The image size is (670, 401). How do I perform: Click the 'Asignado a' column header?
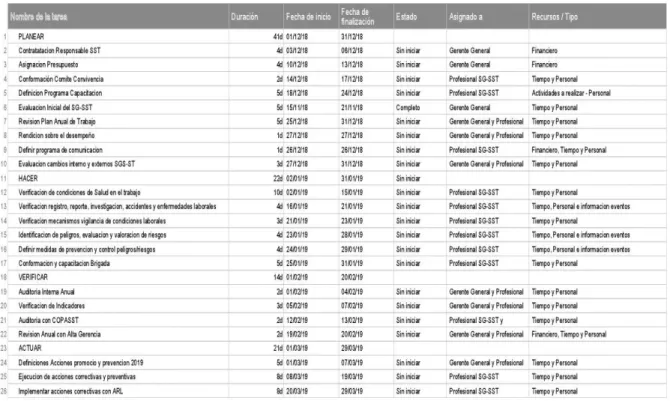point(488,17)
